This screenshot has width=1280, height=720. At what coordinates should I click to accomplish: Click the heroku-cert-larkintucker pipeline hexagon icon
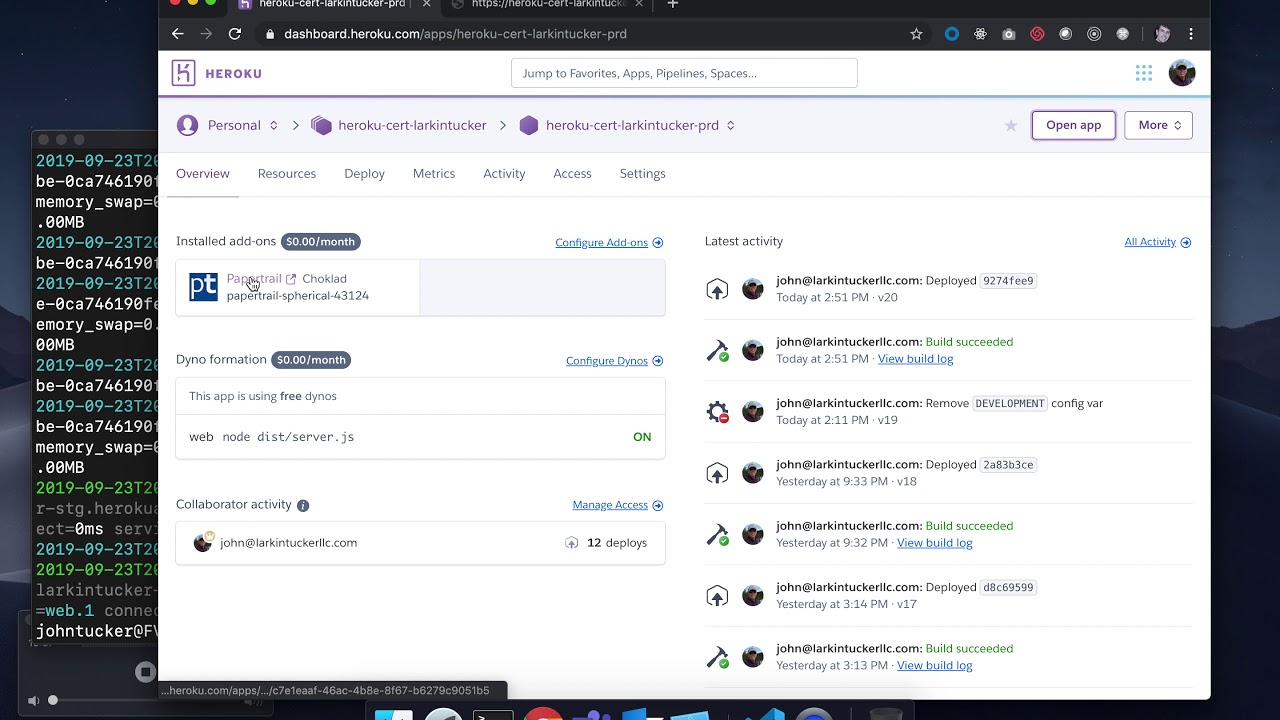[x=321, y=125]
